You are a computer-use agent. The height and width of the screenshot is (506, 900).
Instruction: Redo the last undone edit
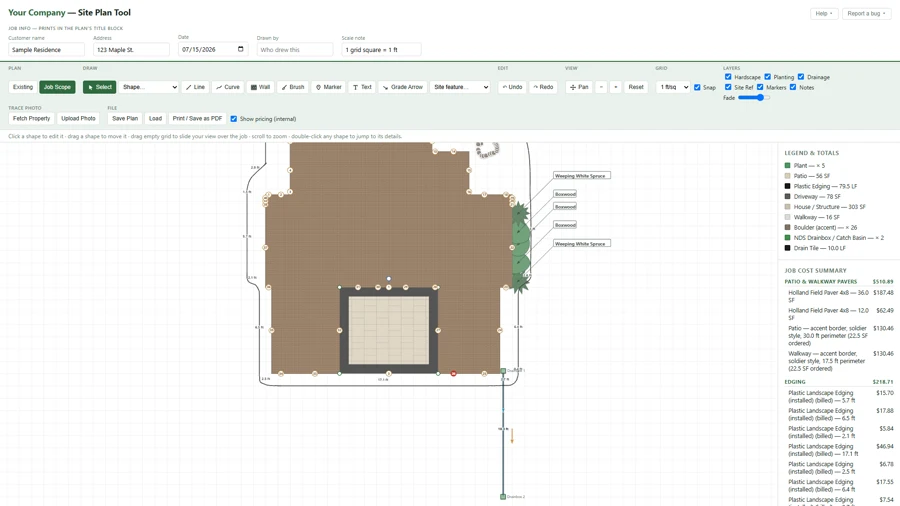click(x=543, y=87)
